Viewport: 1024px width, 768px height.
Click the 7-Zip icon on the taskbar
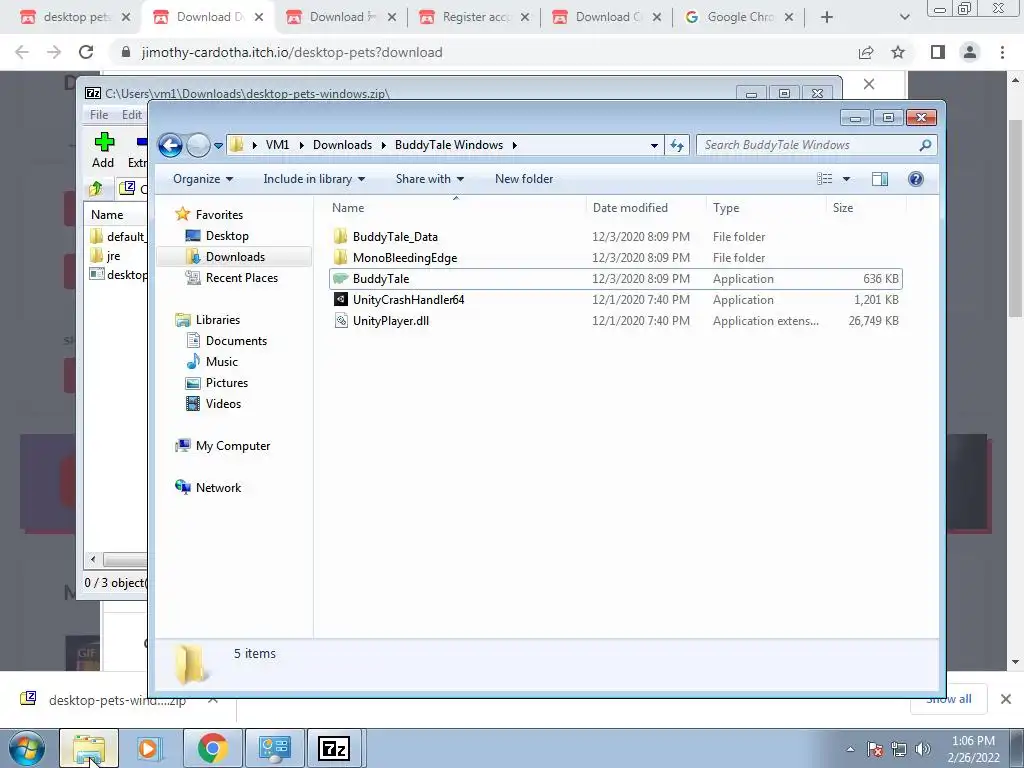tap(334, 748)
